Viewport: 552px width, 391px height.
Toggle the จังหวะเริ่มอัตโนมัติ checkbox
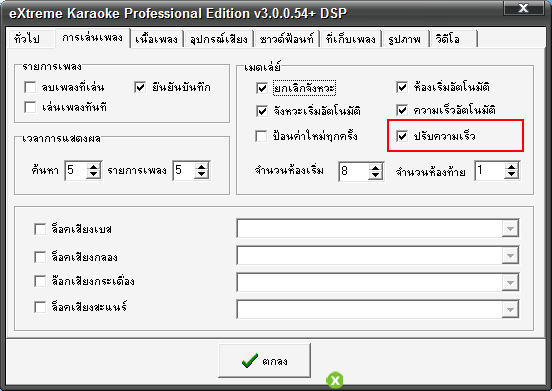click(262, 111)
